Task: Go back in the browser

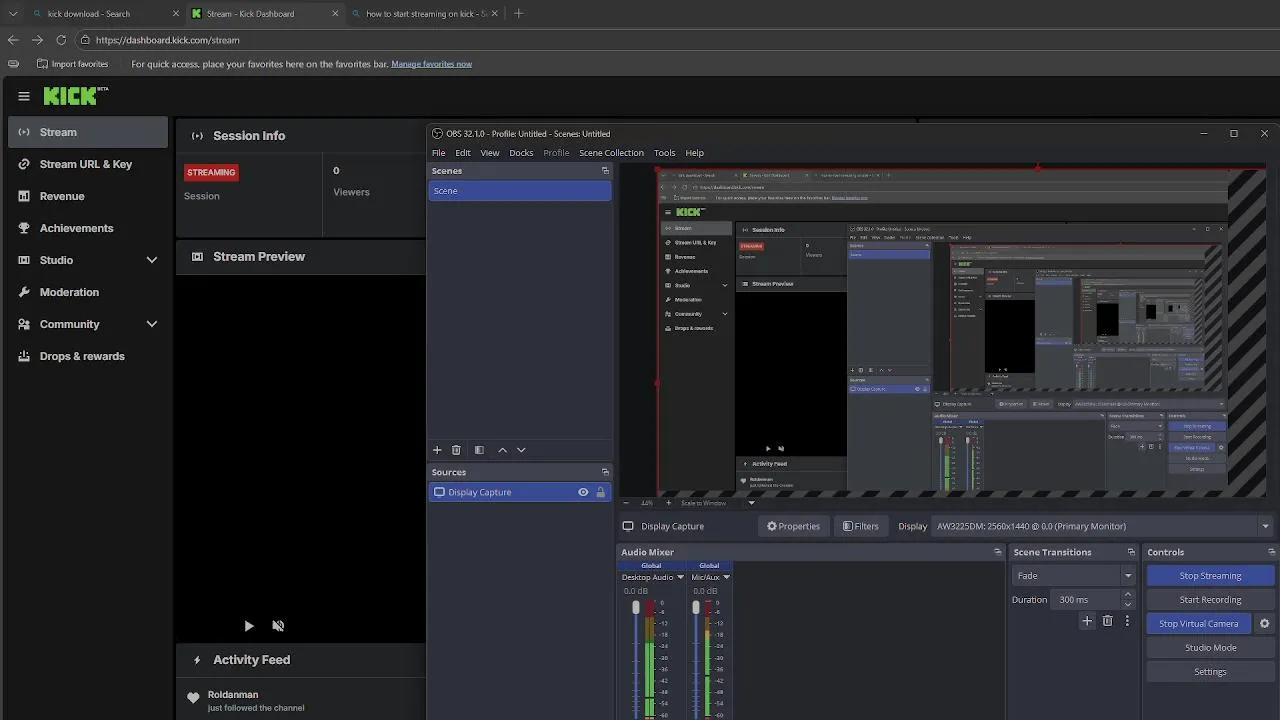Action: point(13,40)
